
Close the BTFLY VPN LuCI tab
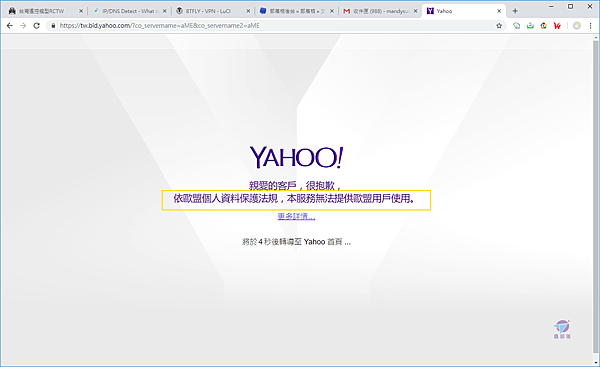[x=248, y=11]
